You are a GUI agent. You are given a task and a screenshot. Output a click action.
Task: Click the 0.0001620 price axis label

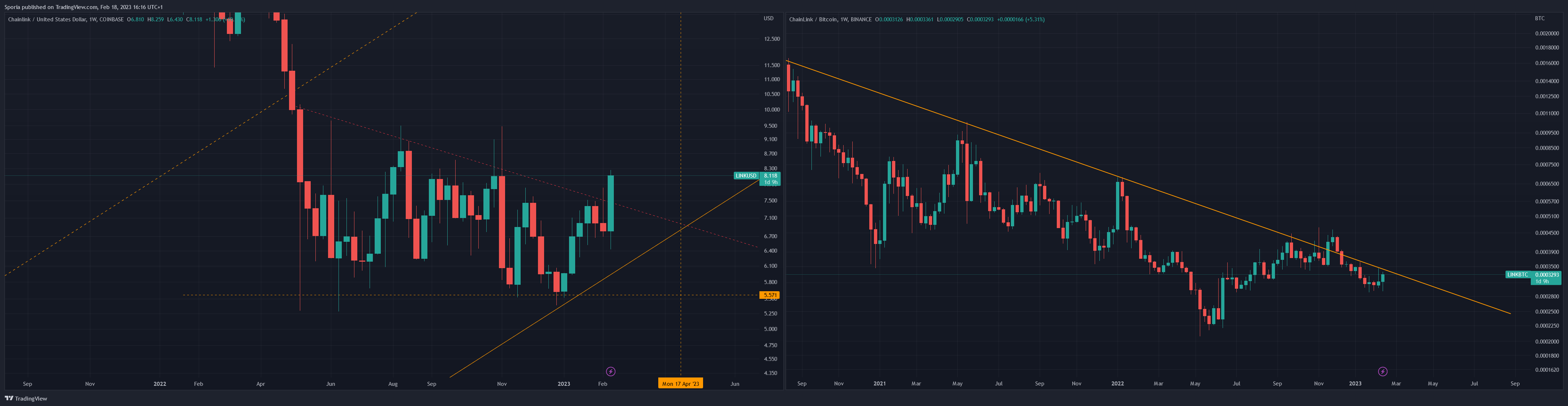point(1547,370)
